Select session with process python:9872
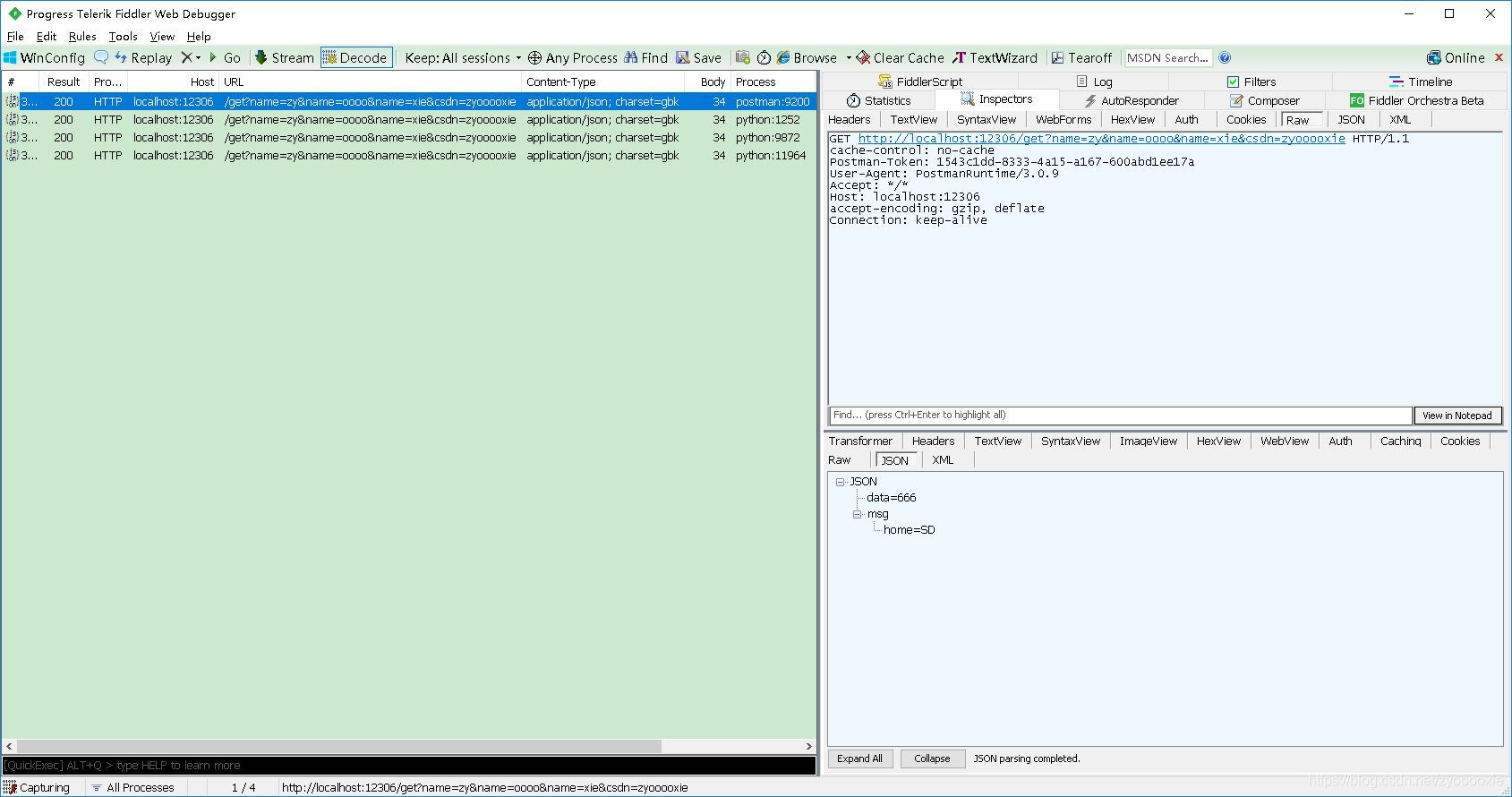1512x797 pixels. click(409, 138)
